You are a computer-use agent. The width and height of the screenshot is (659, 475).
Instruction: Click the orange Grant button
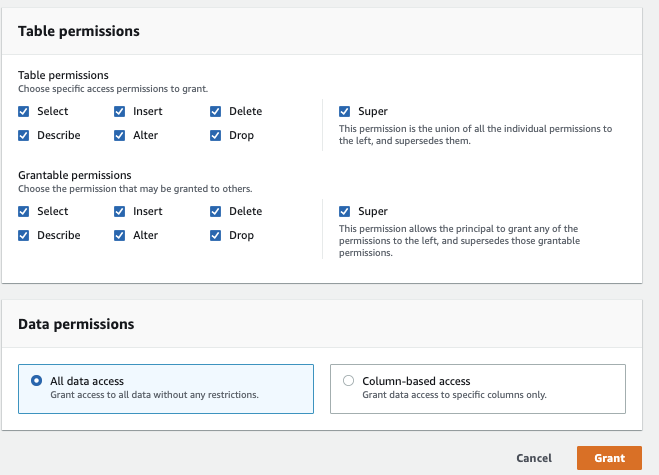tap(609, 458)
